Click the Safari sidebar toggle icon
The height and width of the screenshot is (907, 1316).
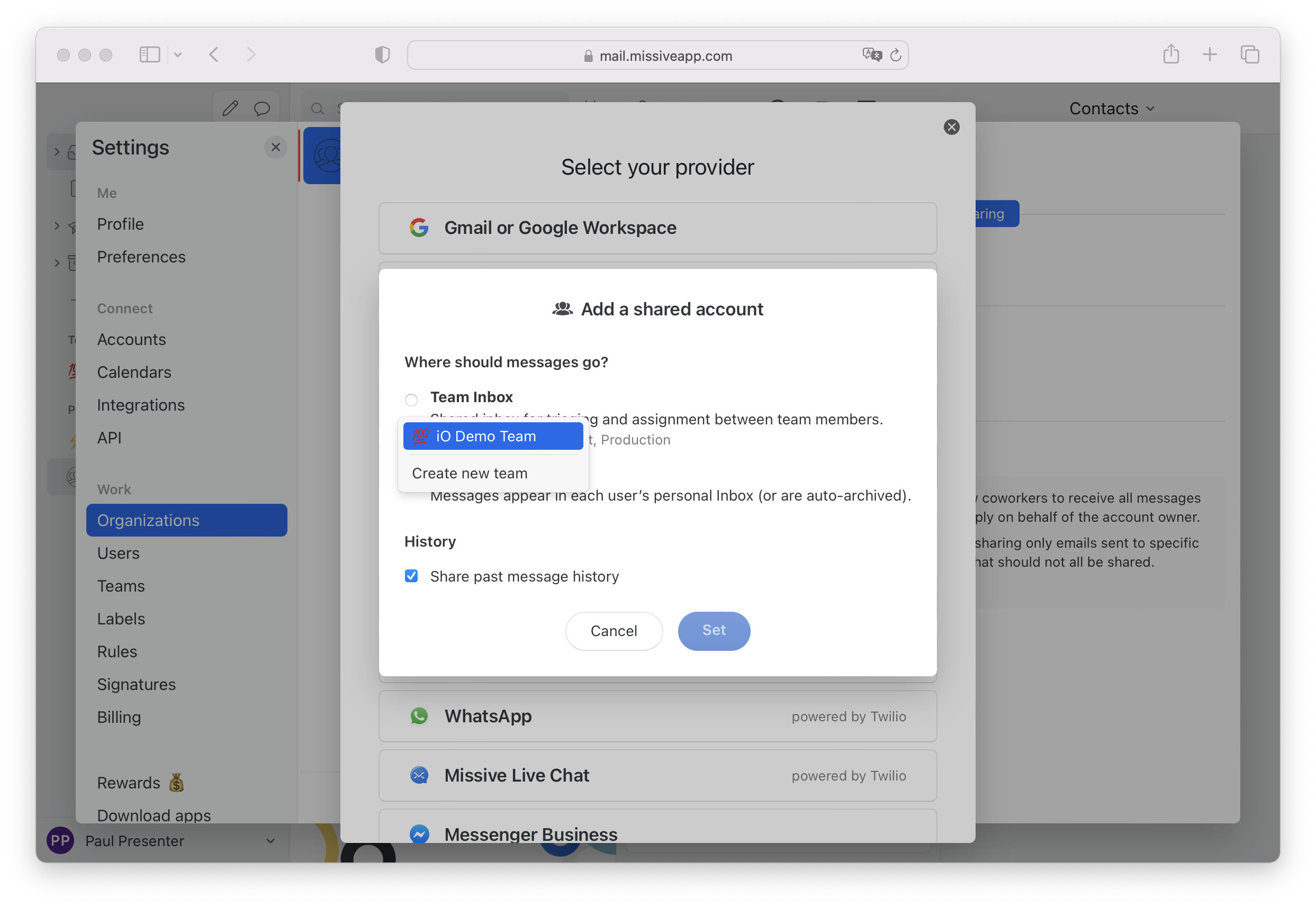[x=149, y=55]
